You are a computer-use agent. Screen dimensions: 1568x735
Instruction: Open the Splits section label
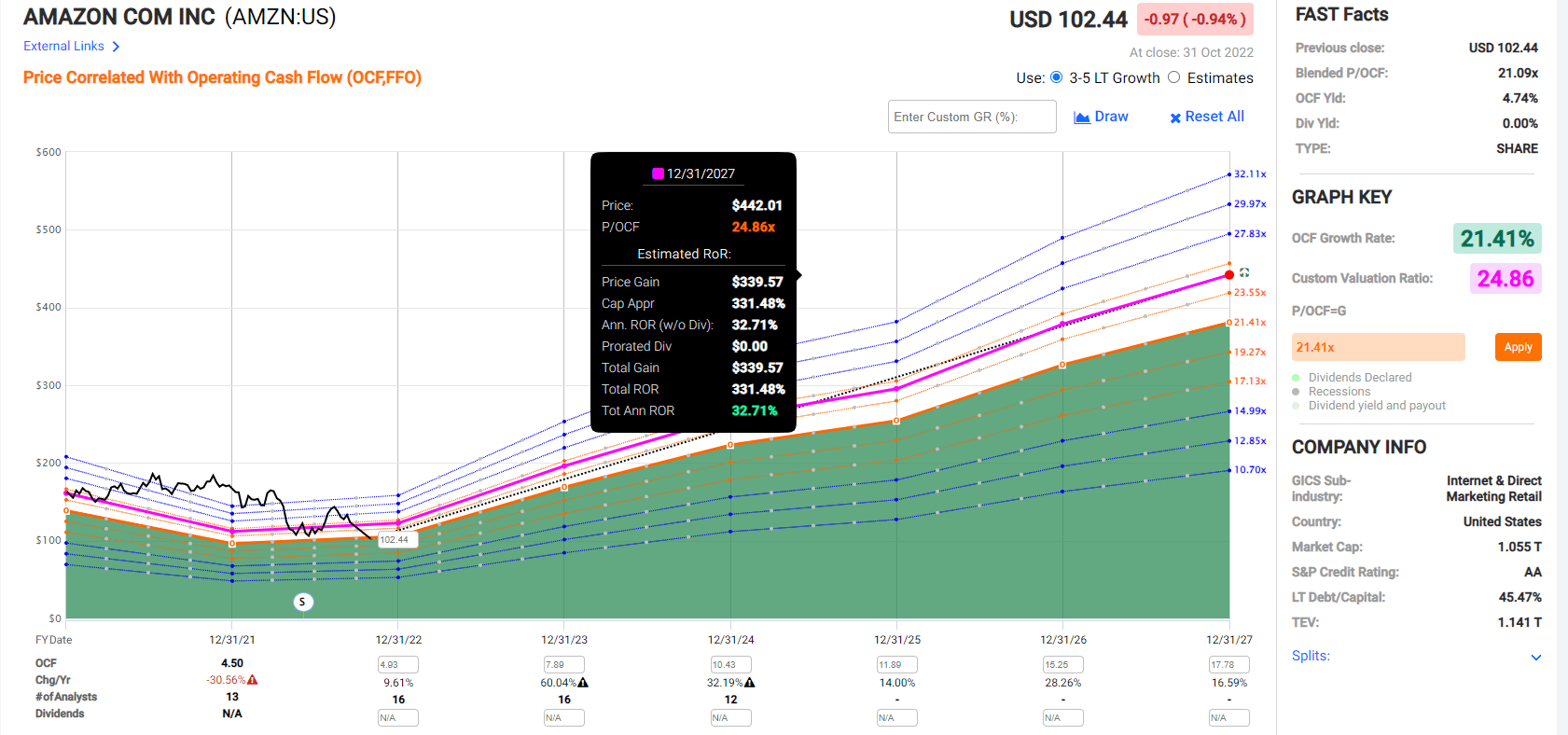pos(1311,656)
